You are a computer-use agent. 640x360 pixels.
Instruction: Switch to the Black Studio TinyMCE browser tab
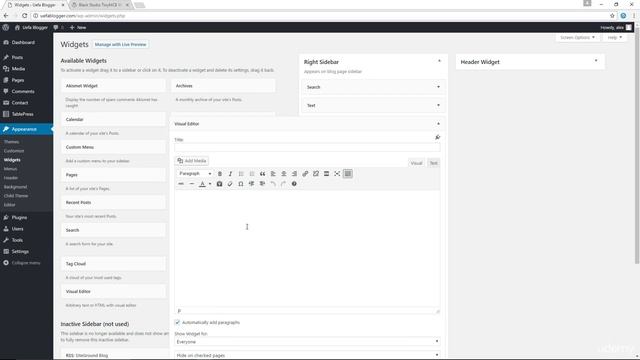point(100,5)
